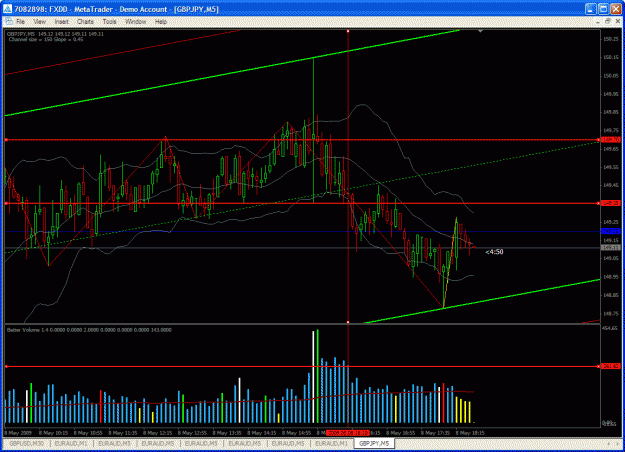This screenshot has height=452, width=625.
Task: Select the middle red horizontal line price label
Action: coord(611,203)
